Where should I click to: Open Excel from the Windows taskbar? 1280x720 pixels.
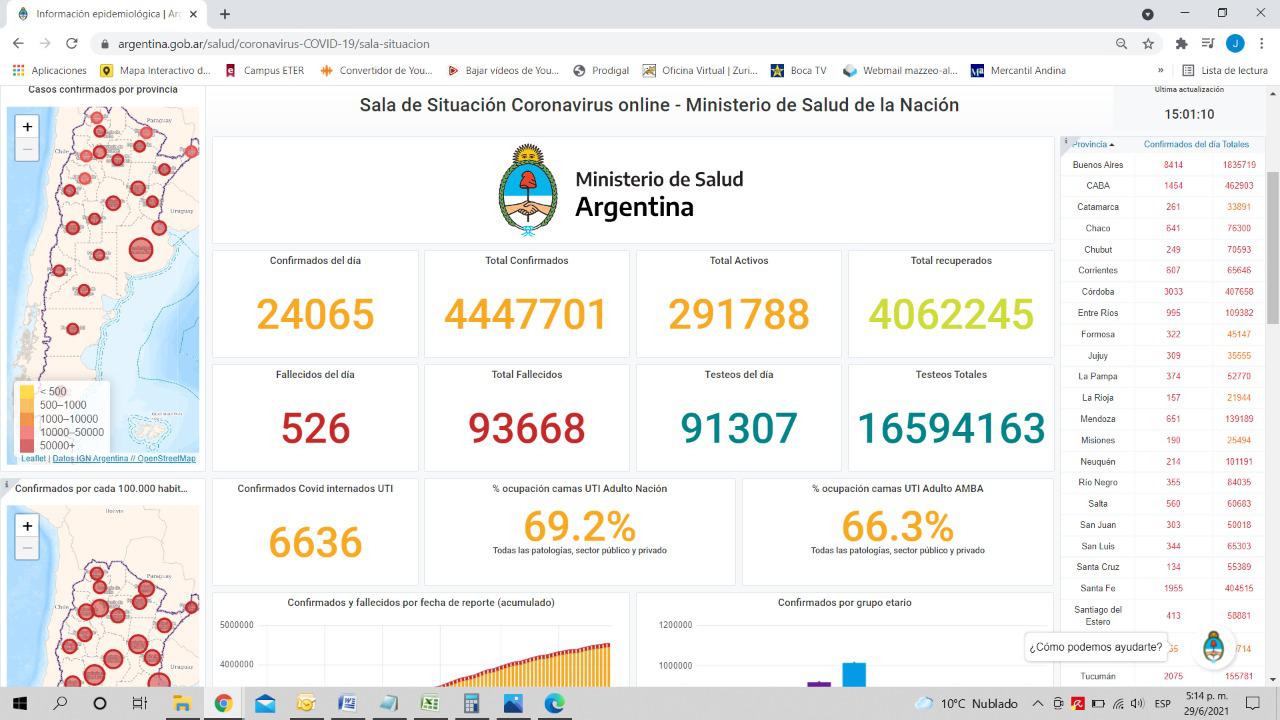[430, 703]
